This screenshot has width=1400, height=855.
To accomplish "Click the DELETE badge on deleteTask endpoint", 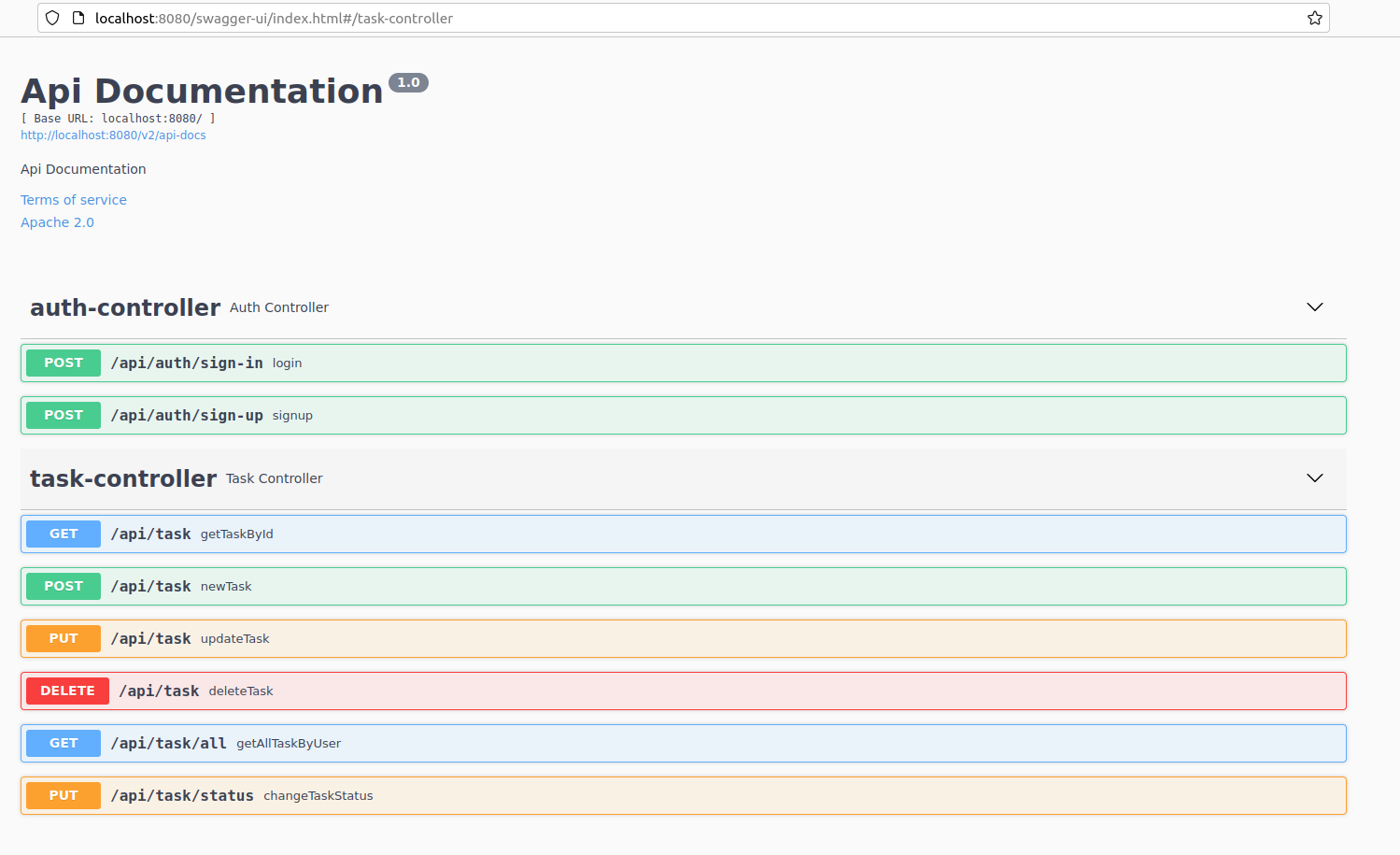I will coord(66,691).
